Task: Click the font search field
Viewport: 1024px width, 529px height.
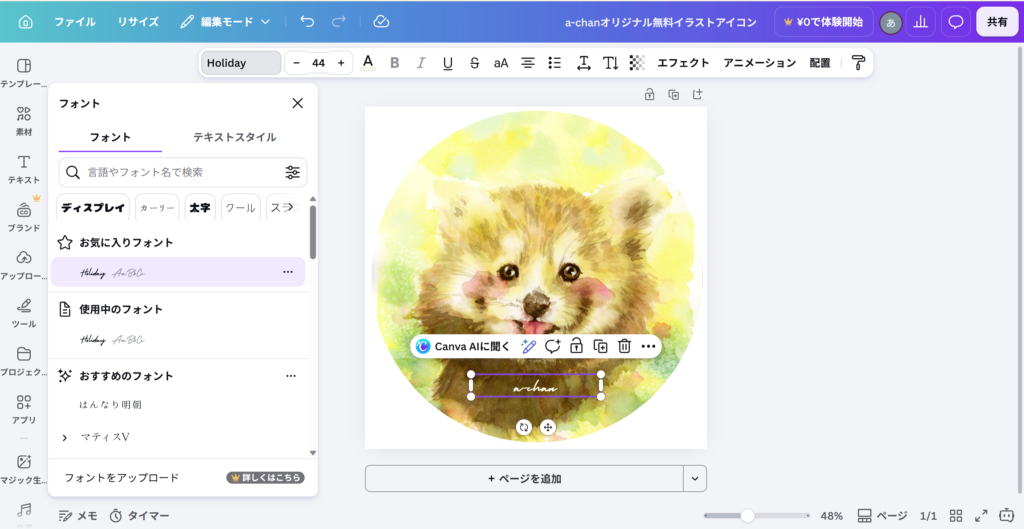Action: [182, 172]
